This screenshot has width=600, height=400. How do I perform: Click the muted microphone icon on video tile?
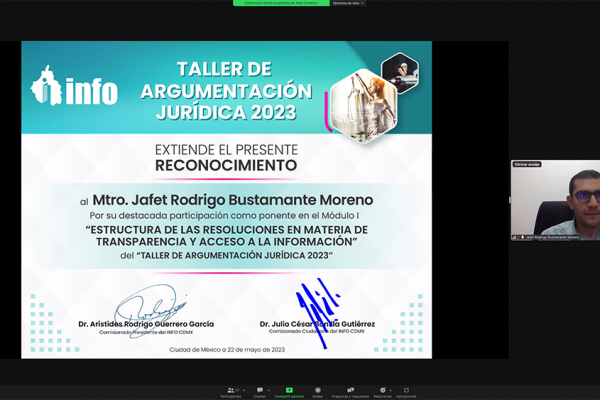[x=518, y=237]
